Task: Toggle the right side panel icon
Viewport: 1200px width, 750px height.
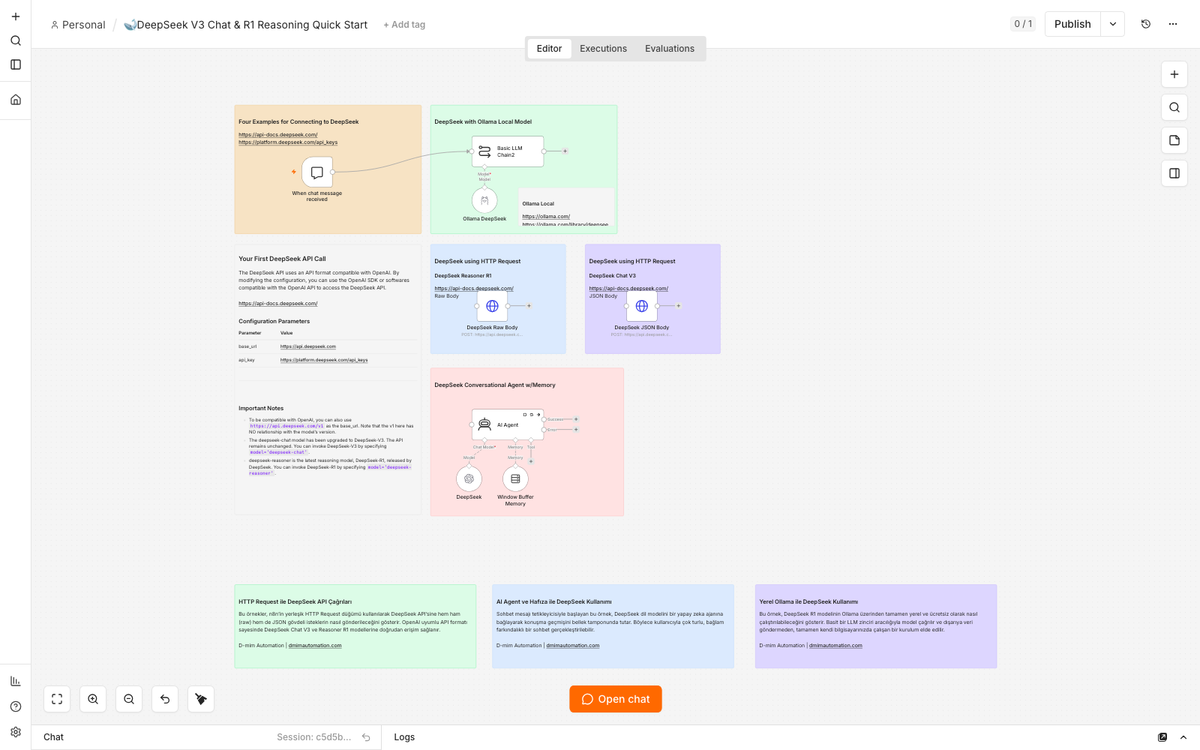Action: click(1174, 173)
